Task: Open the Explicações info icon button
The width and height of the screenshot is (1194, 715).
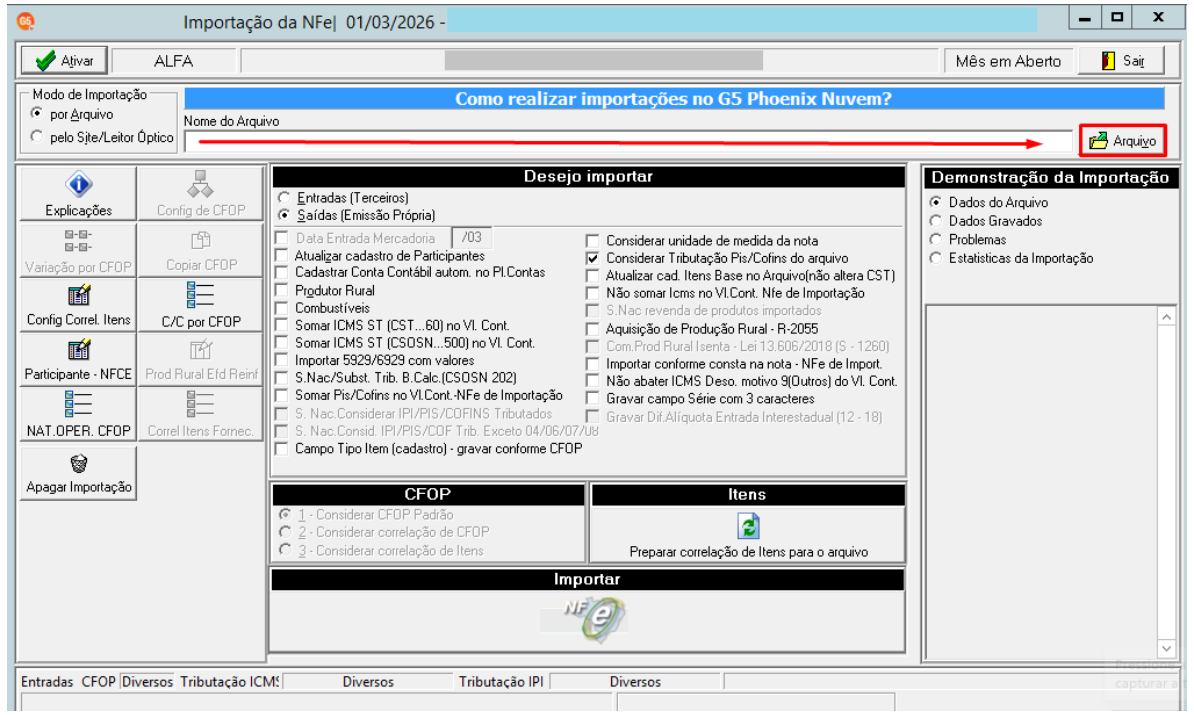Action: (78, 194)
